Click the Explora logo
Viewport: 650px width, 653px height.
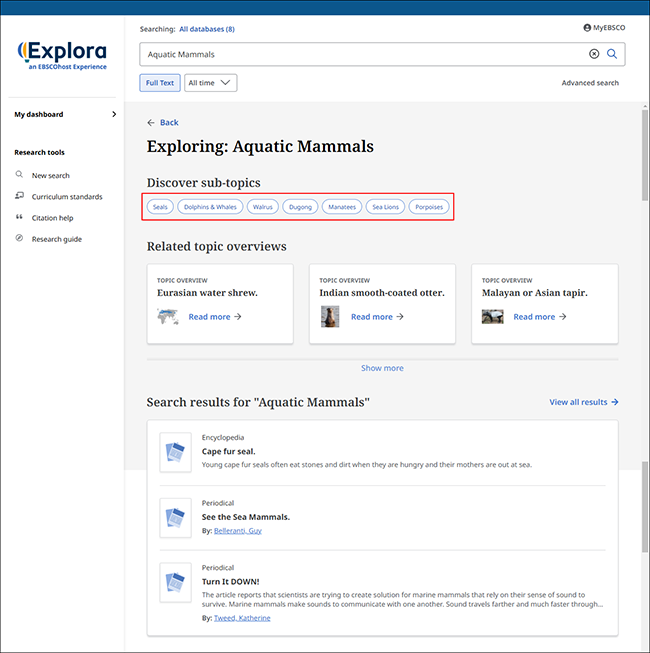62,55
